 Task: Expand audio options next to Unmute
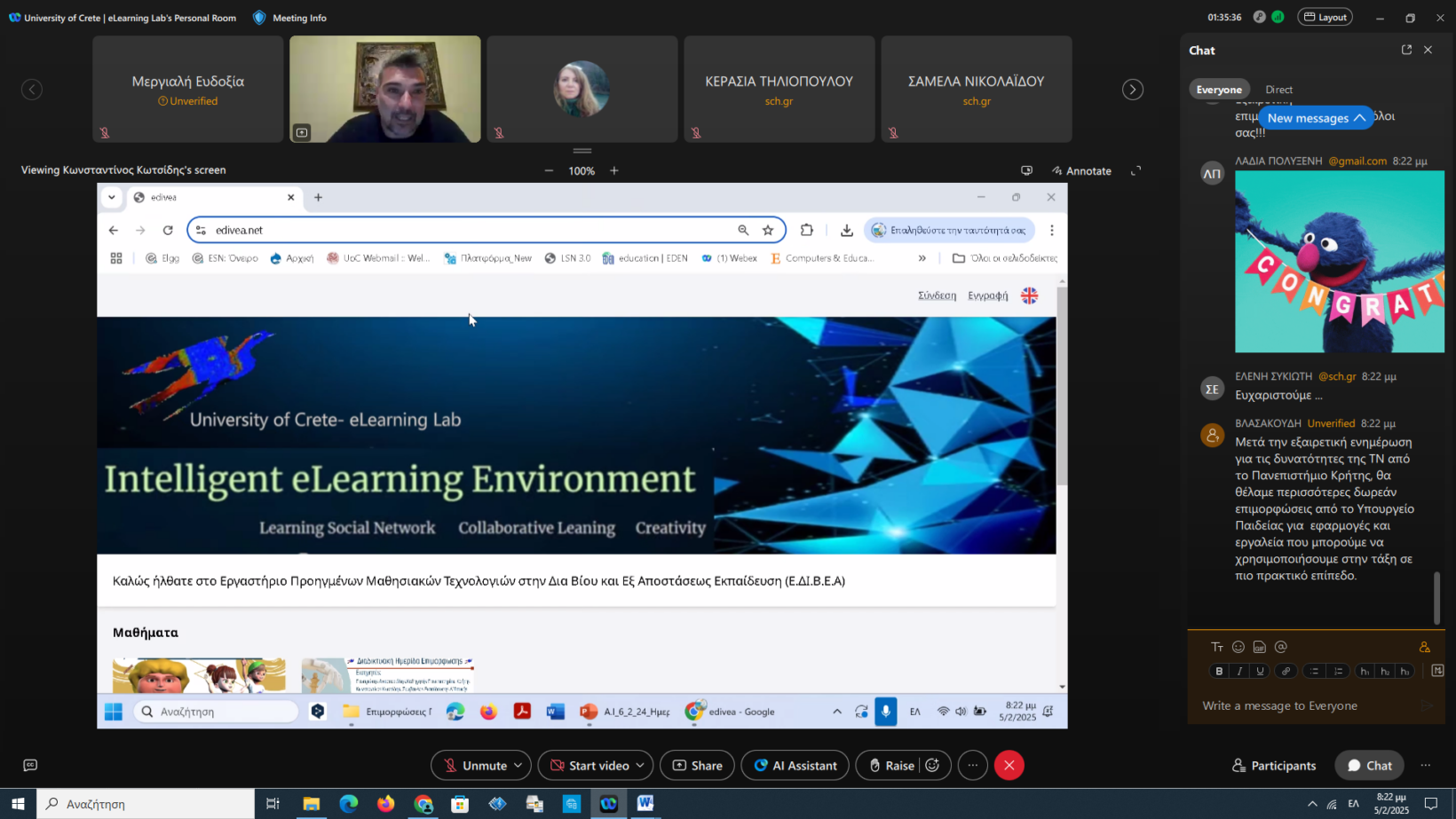point(518,765)
